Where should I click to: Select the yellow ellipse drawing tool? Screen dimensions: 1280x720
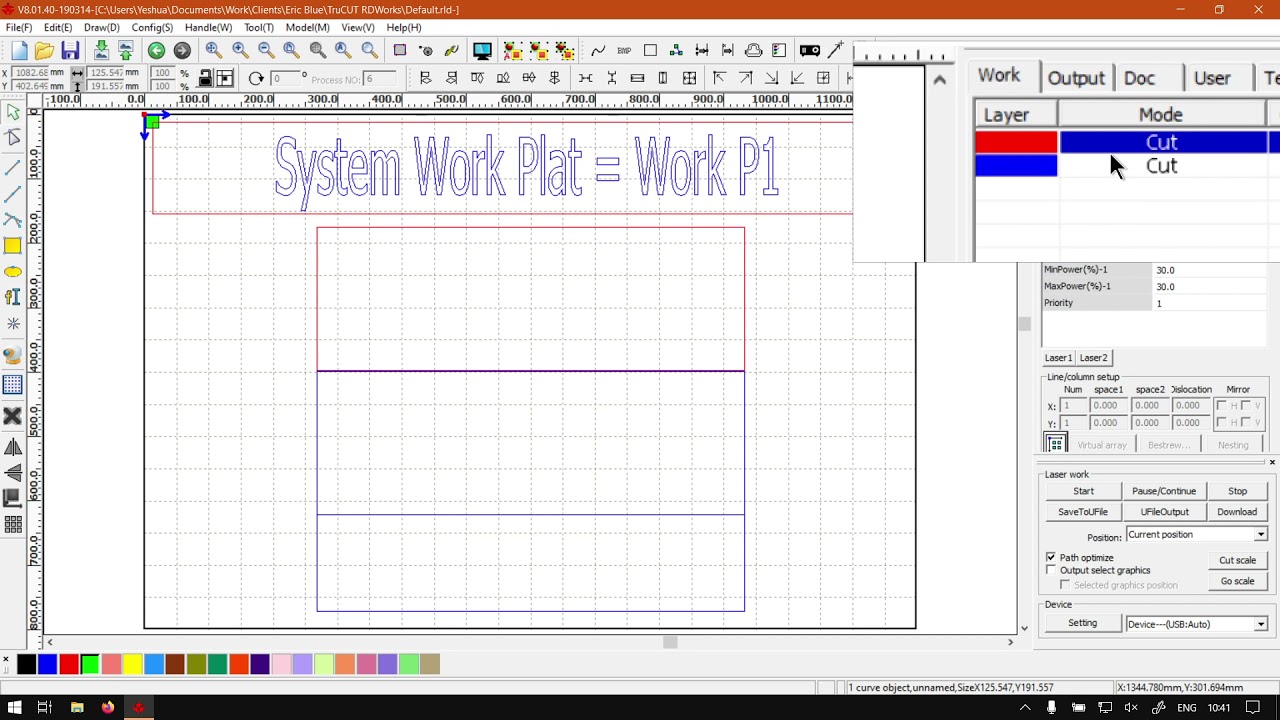click(x=13, y=272)
